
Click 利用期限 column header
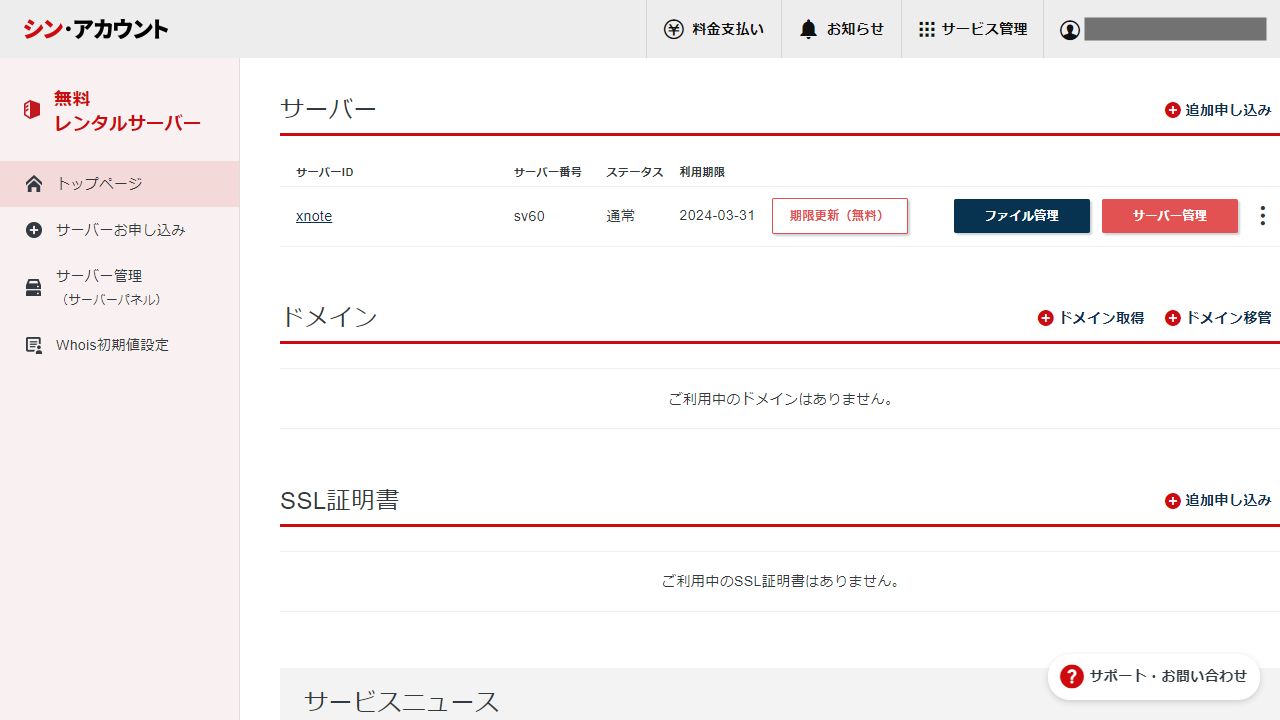click(x=702, y=172)
